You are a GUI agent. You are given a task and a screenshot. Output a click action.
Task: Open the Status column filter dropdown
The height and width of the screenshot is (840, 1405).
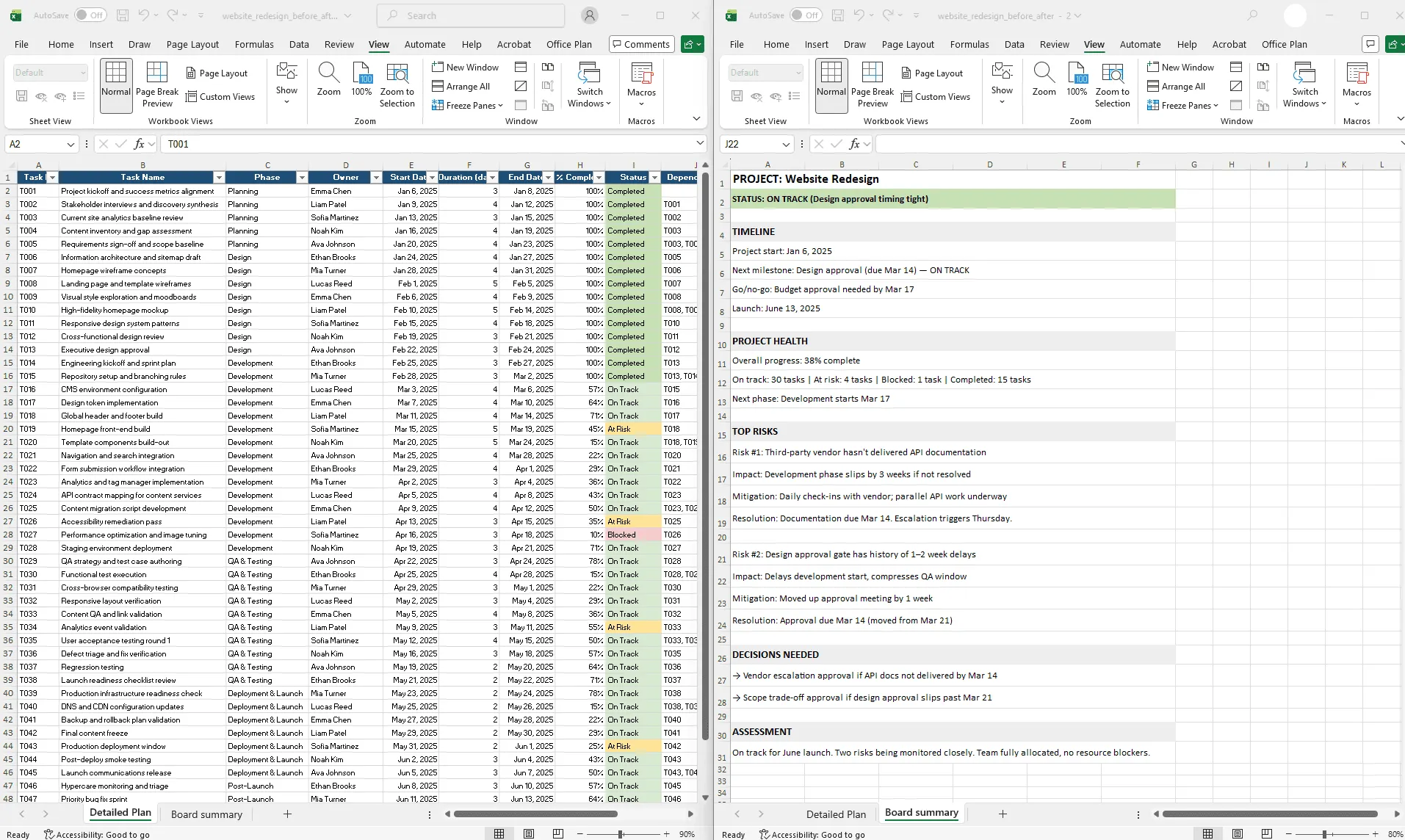653,177
